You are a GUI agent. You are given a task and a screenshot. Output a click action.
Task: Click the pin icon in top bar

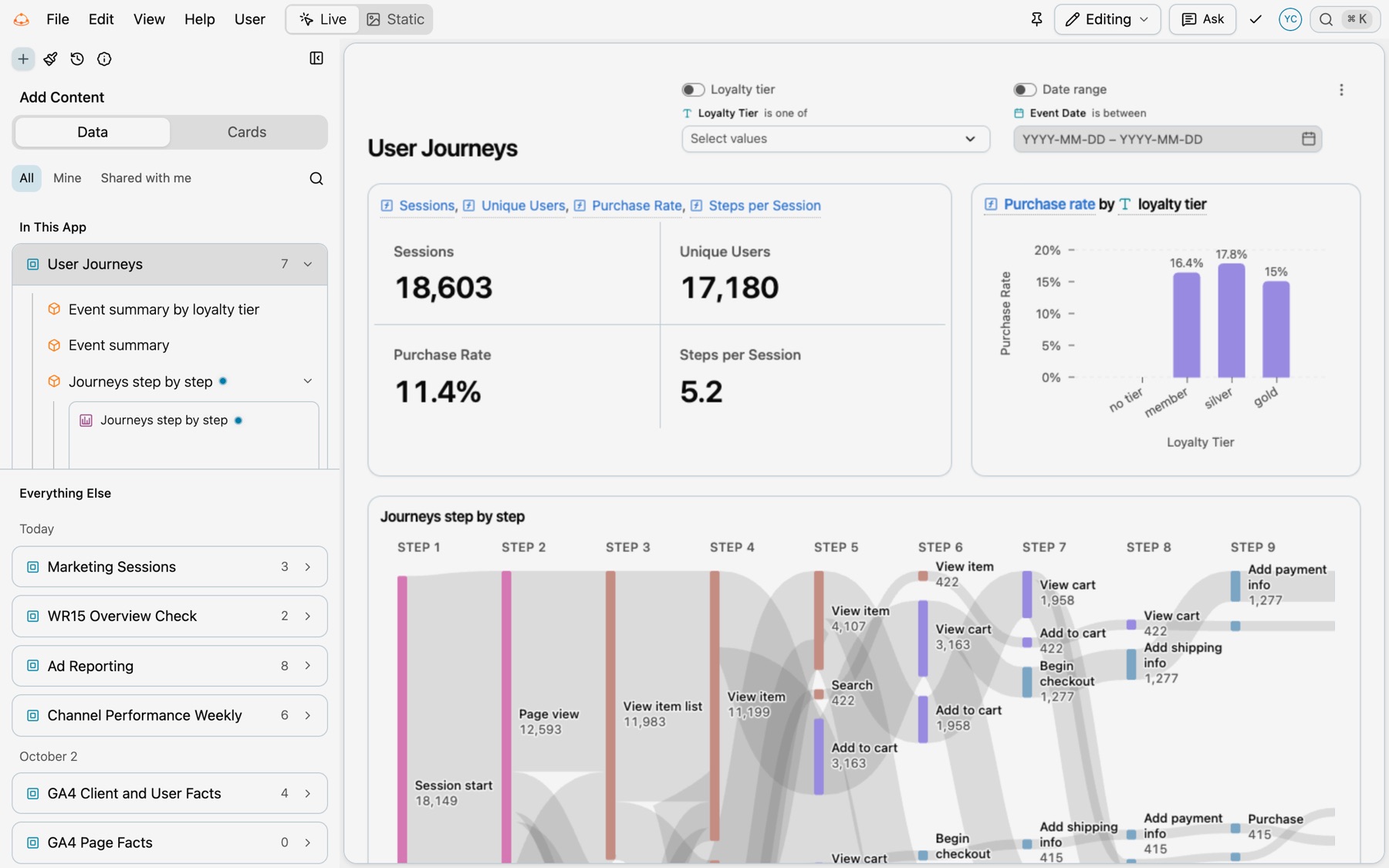1036,19
